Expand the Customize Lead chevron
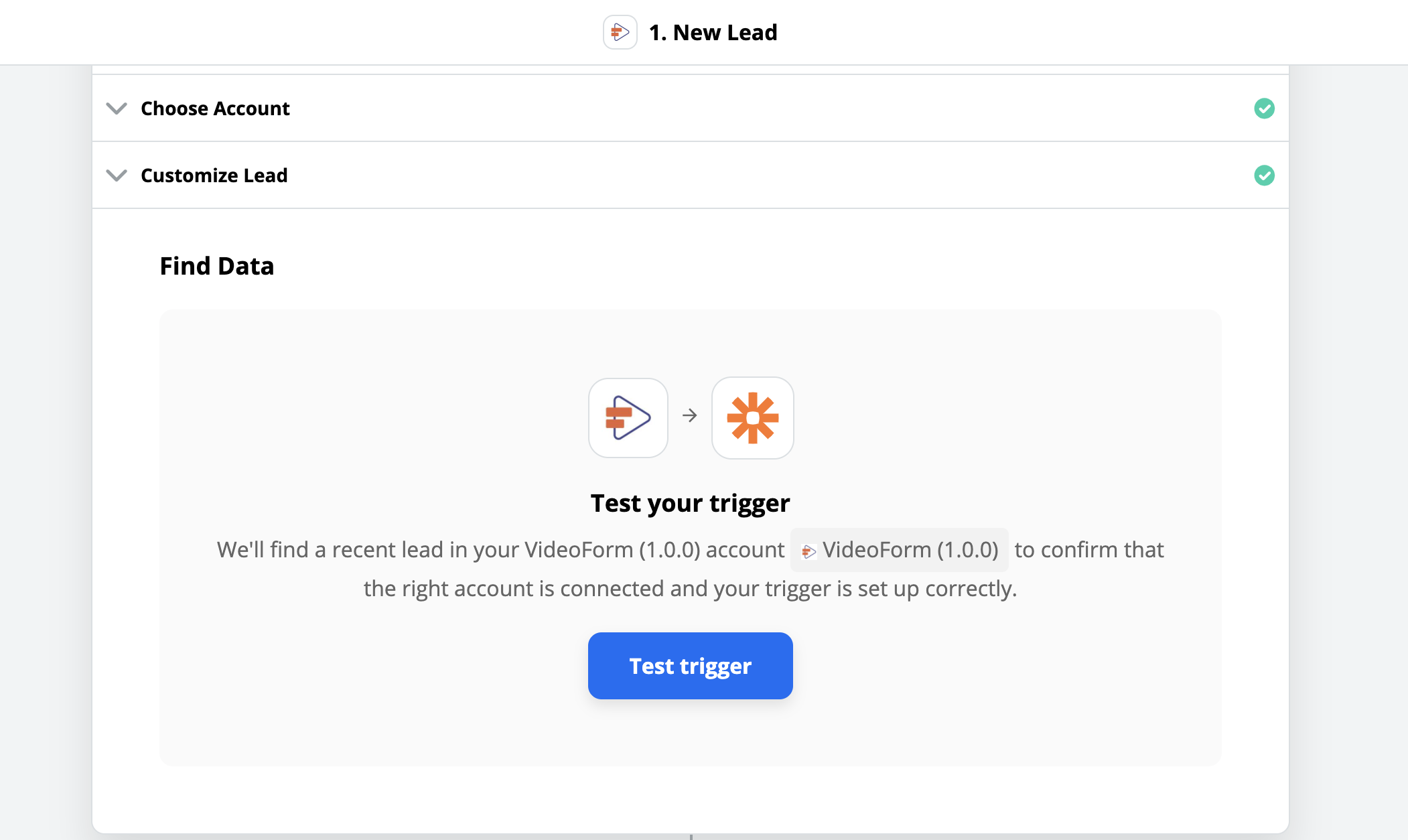 click(117, 176)
